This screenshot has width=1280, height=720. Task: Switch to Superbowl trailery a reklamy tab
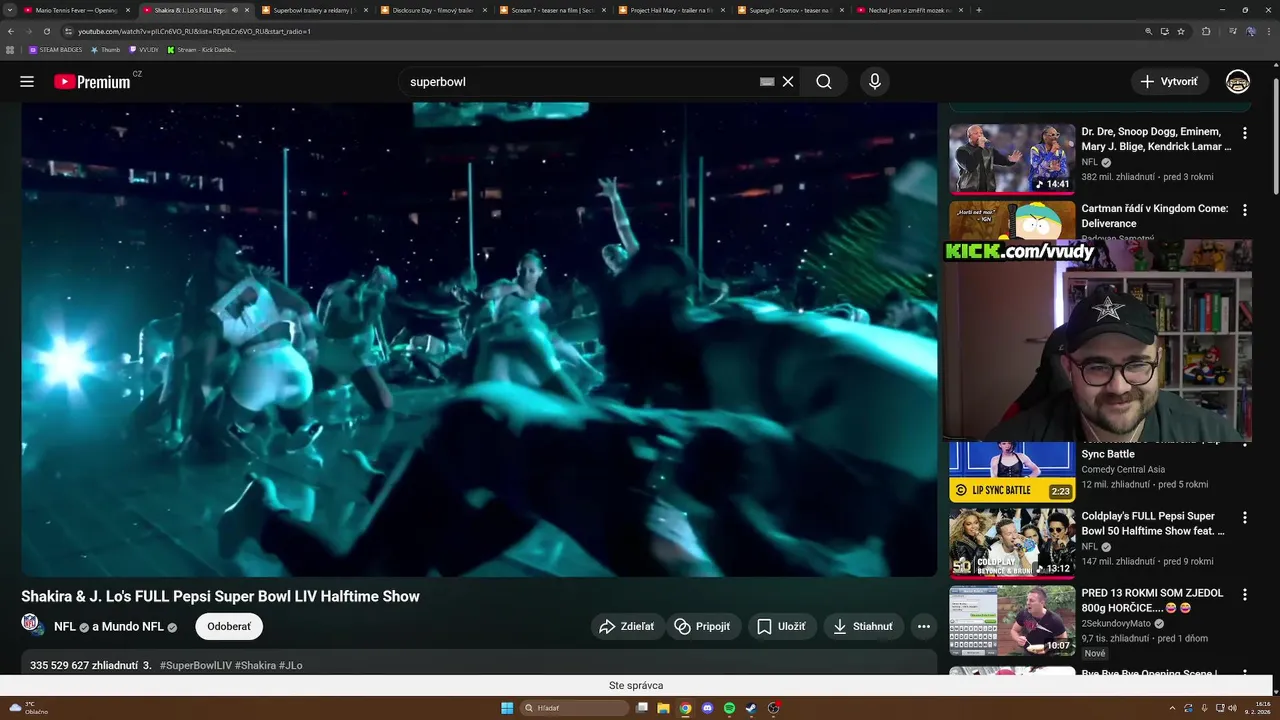point(316,10)
